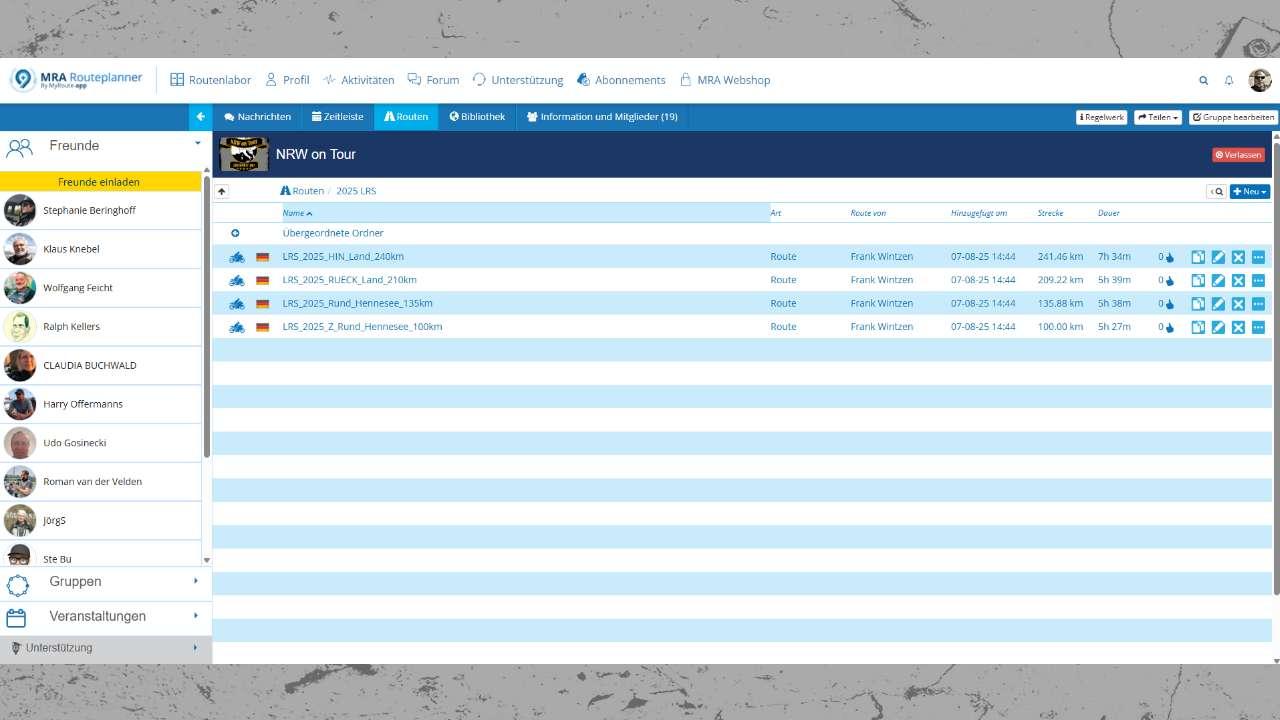The height and width of the screenshot is (720, 1280).
Task: Open the Bibliothek tab
Action: 477,116
